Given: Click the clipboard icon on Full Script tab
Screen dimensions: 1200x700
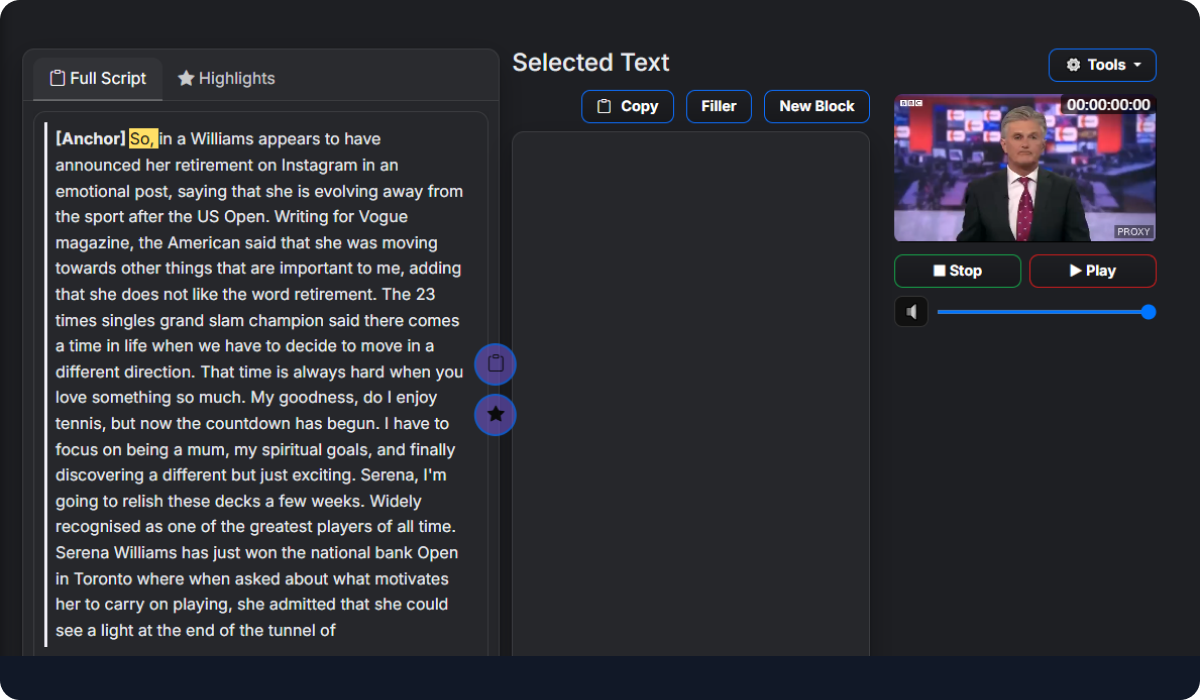Looking at the screenshot, I should point(58,78).
